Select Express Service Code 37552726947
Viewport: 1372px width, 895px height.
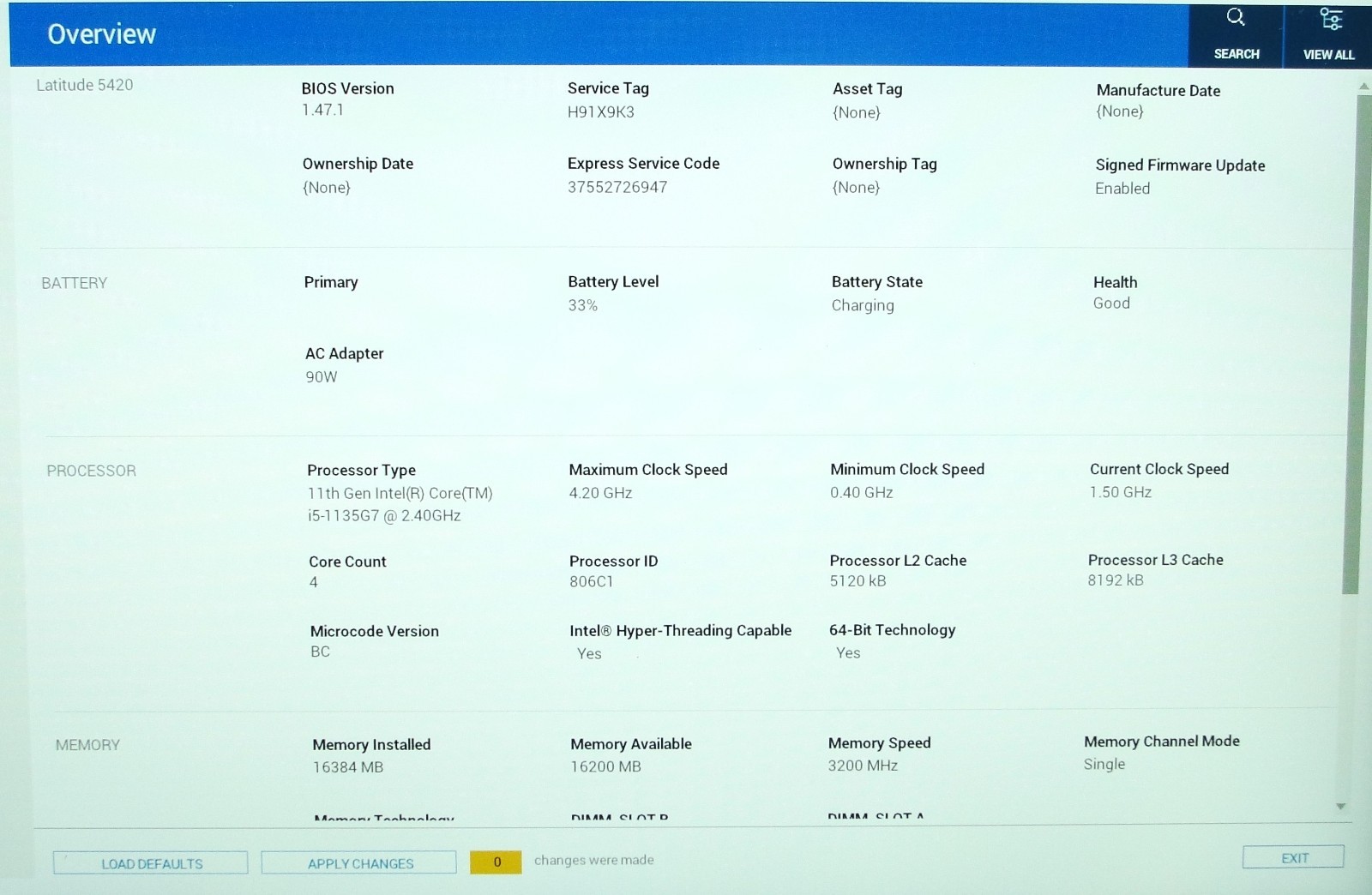[x=617, y=187]
